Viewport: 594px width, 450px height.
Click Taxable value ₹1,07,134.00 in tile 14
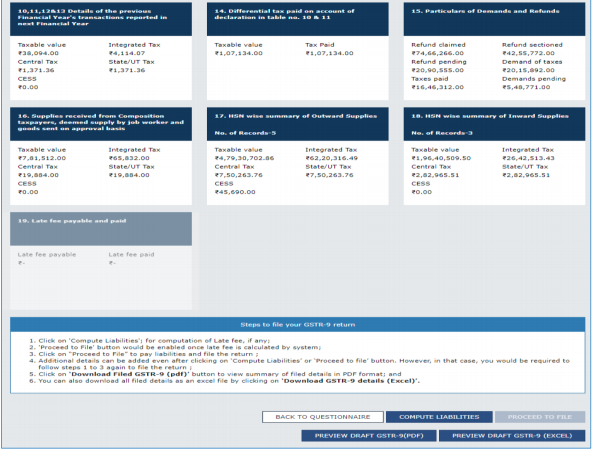[x=238, y=53]
